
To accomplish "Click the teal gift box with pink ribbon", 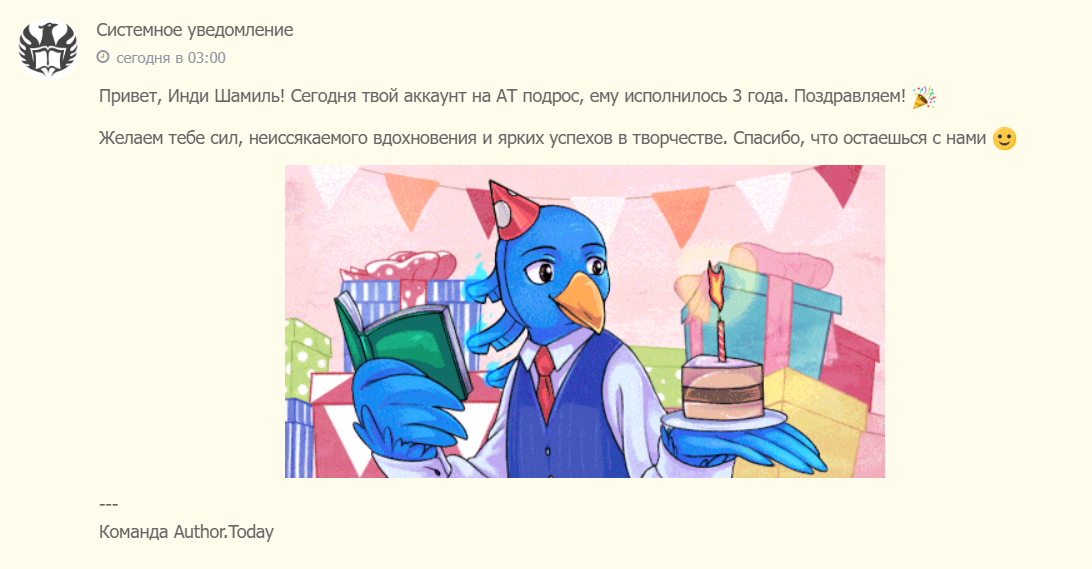I will point(763,306).
